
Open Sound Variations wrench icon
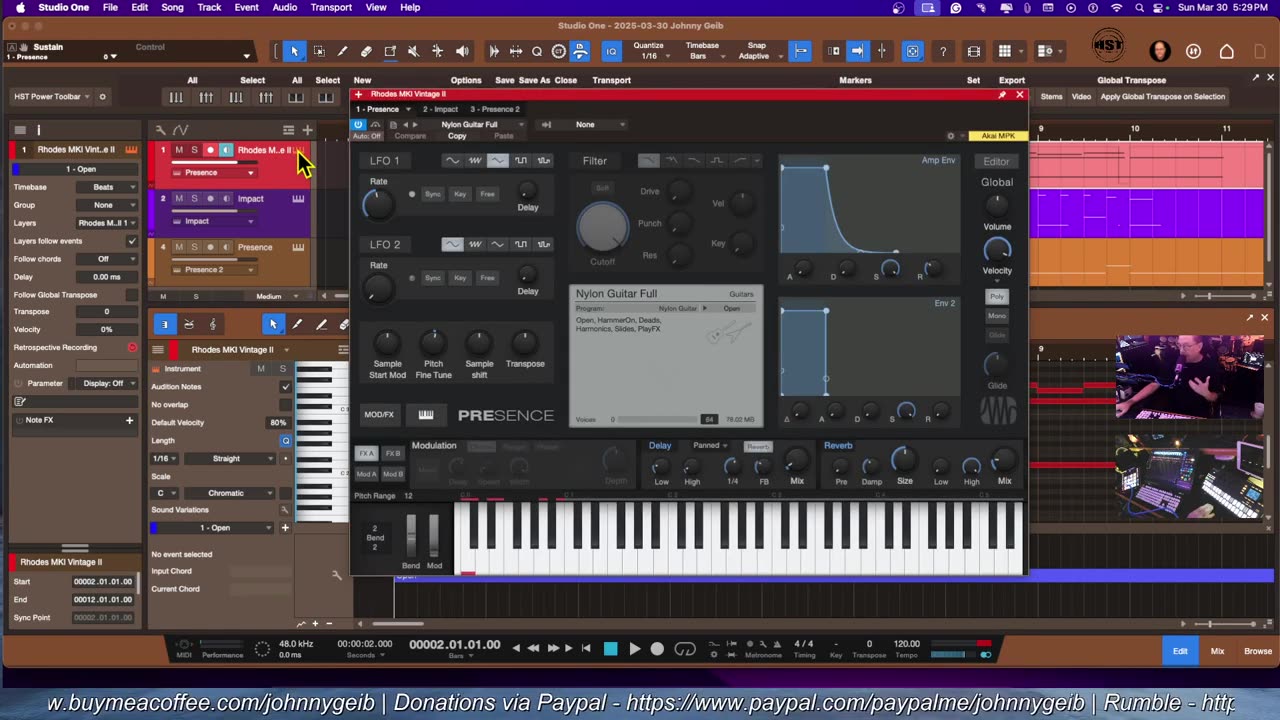[285, 510]
